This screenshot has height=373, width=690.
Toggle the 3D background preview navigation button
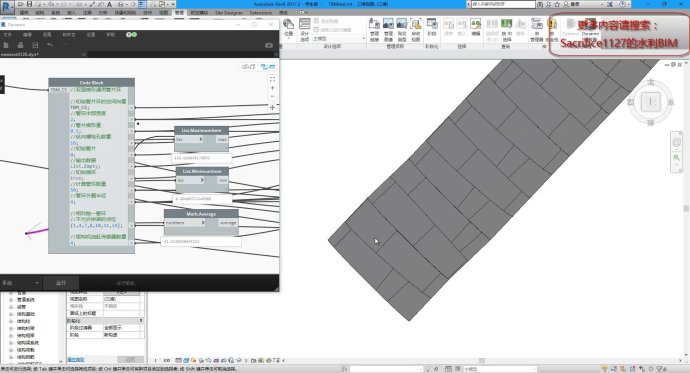(x=248, y=66)
